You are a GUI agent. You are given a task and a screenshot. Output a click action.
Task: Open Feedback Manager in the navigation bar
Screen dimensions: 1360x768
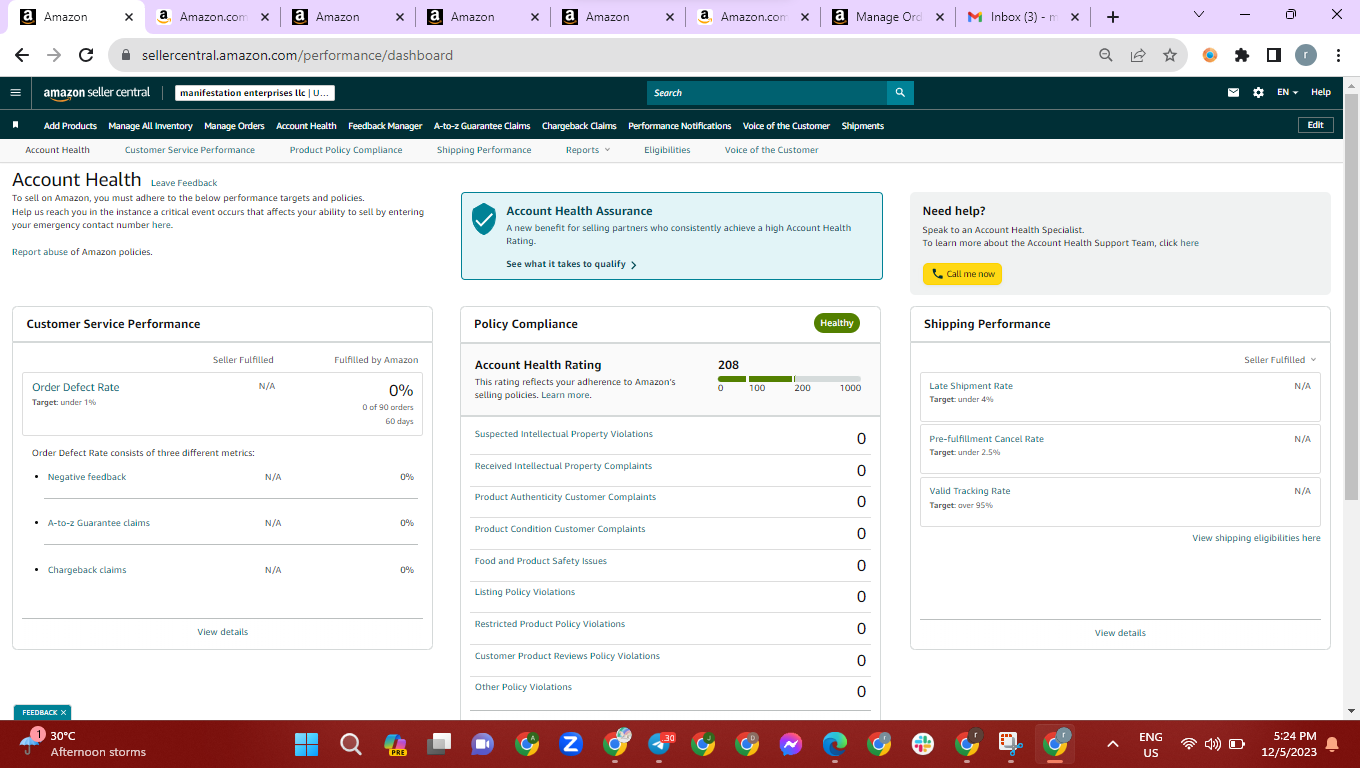pos(385,126)
